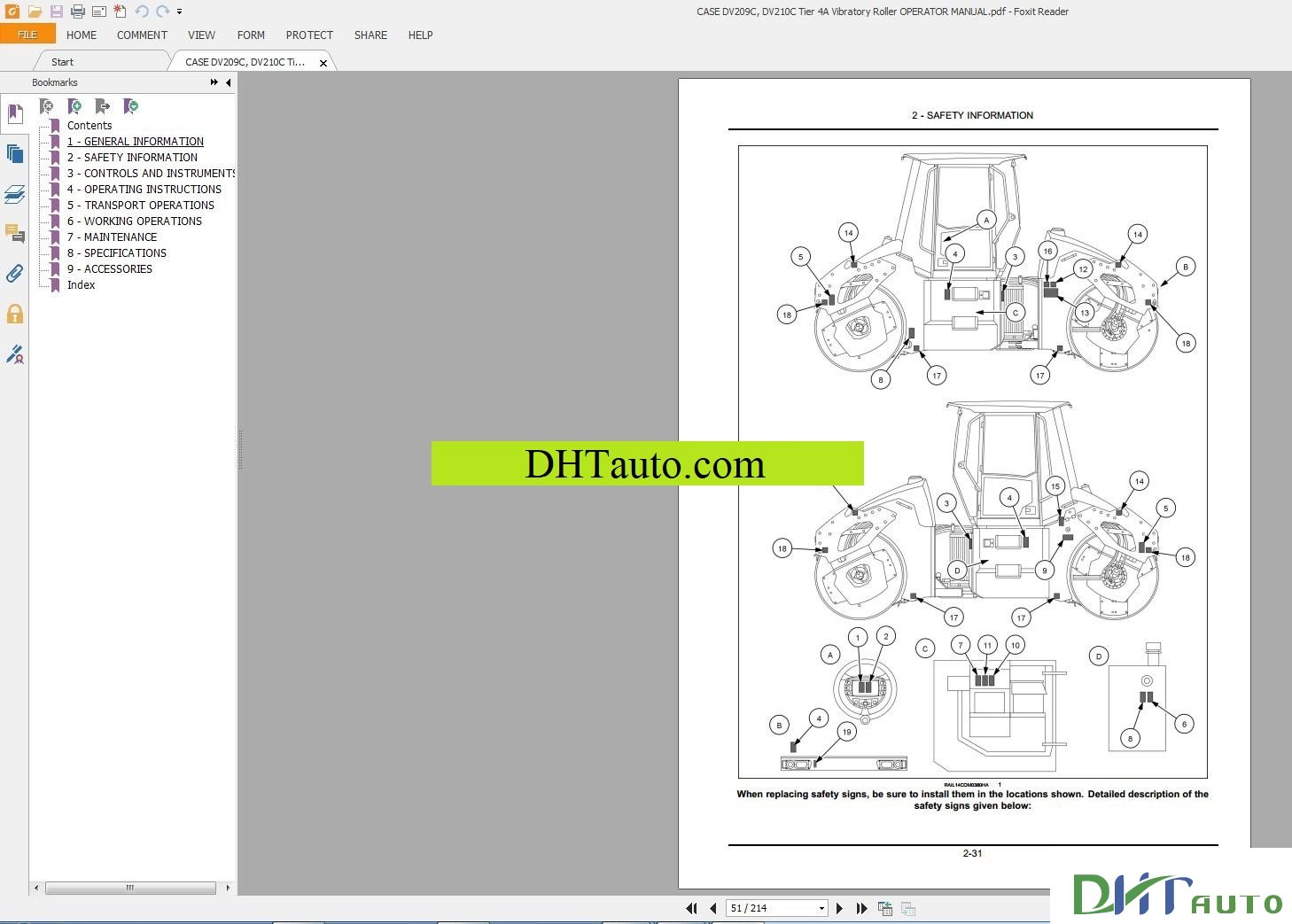The height and width of the screenshot is (924, 1292).
Task: Open the Security panel
Action: coord(15,314)
